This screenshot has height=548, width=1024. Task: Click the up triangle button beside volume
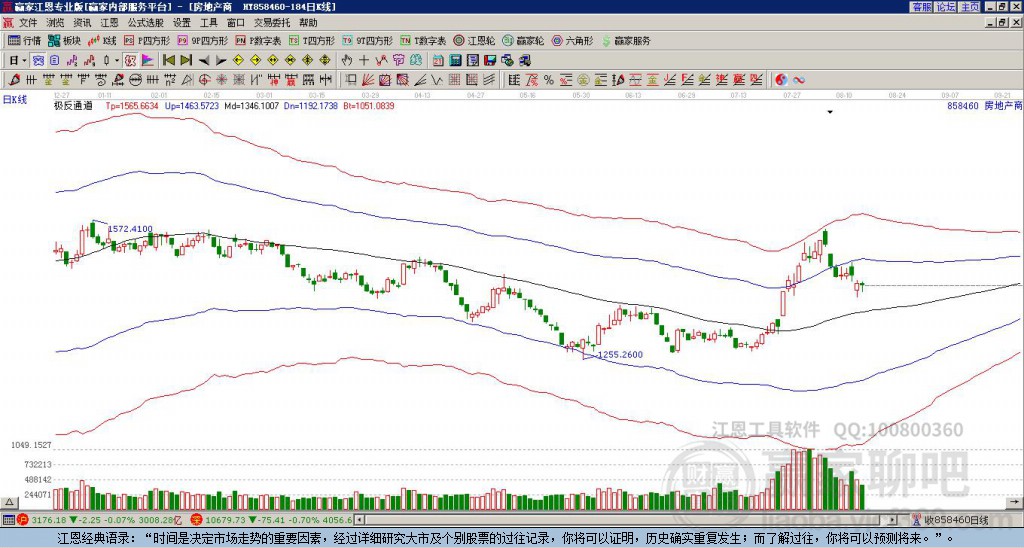9,502
